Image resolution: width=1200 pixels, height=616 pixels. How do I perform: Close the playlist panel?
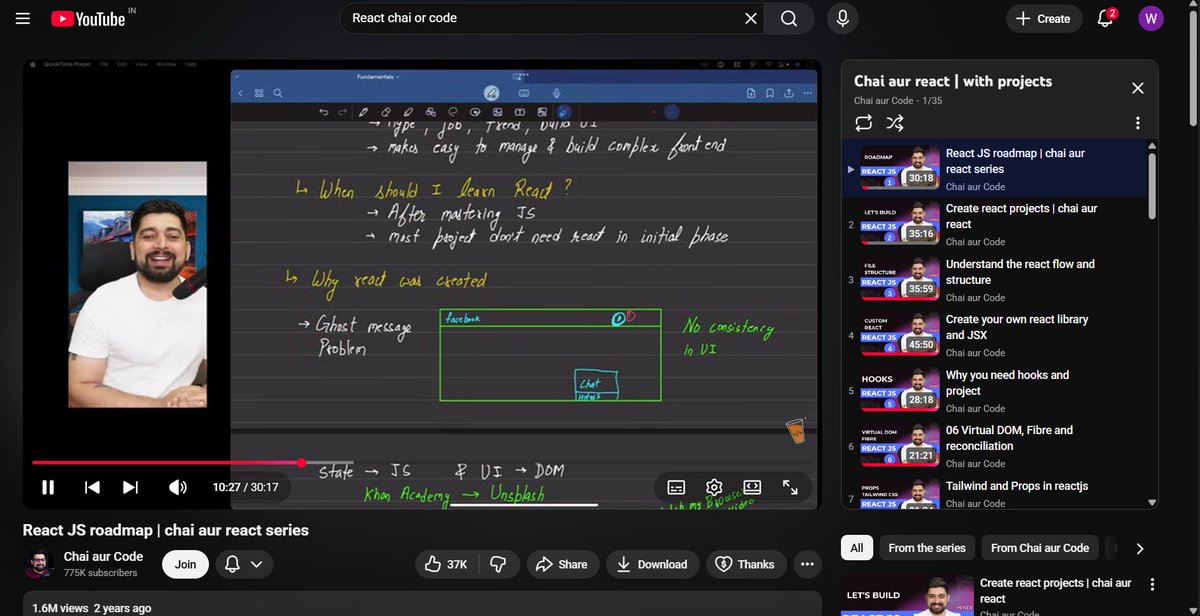(1137, 88)
